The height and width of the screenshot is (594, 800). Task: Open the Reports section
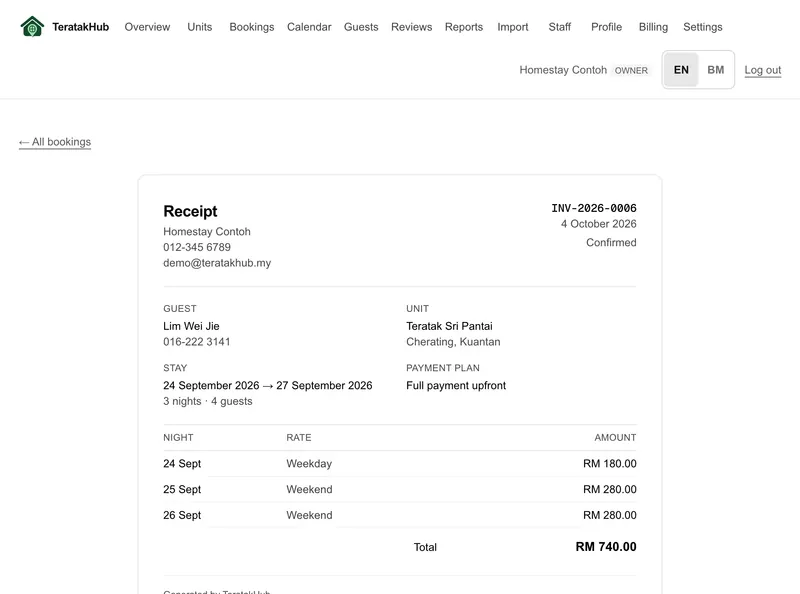[x=464, y=27]
